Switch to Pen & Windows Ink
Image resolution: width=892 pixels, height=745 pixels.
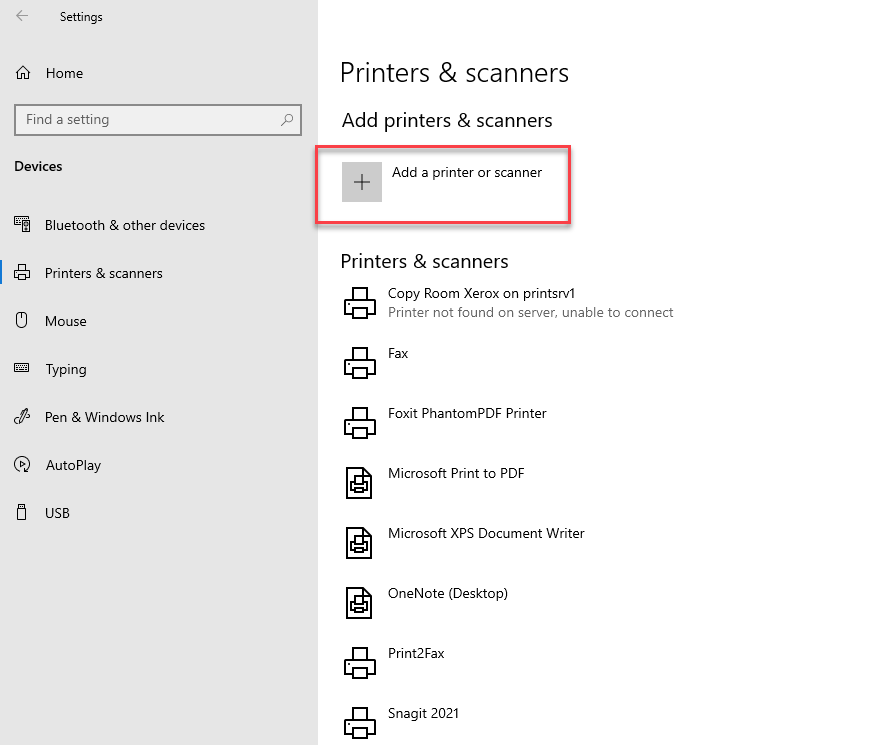104,417
